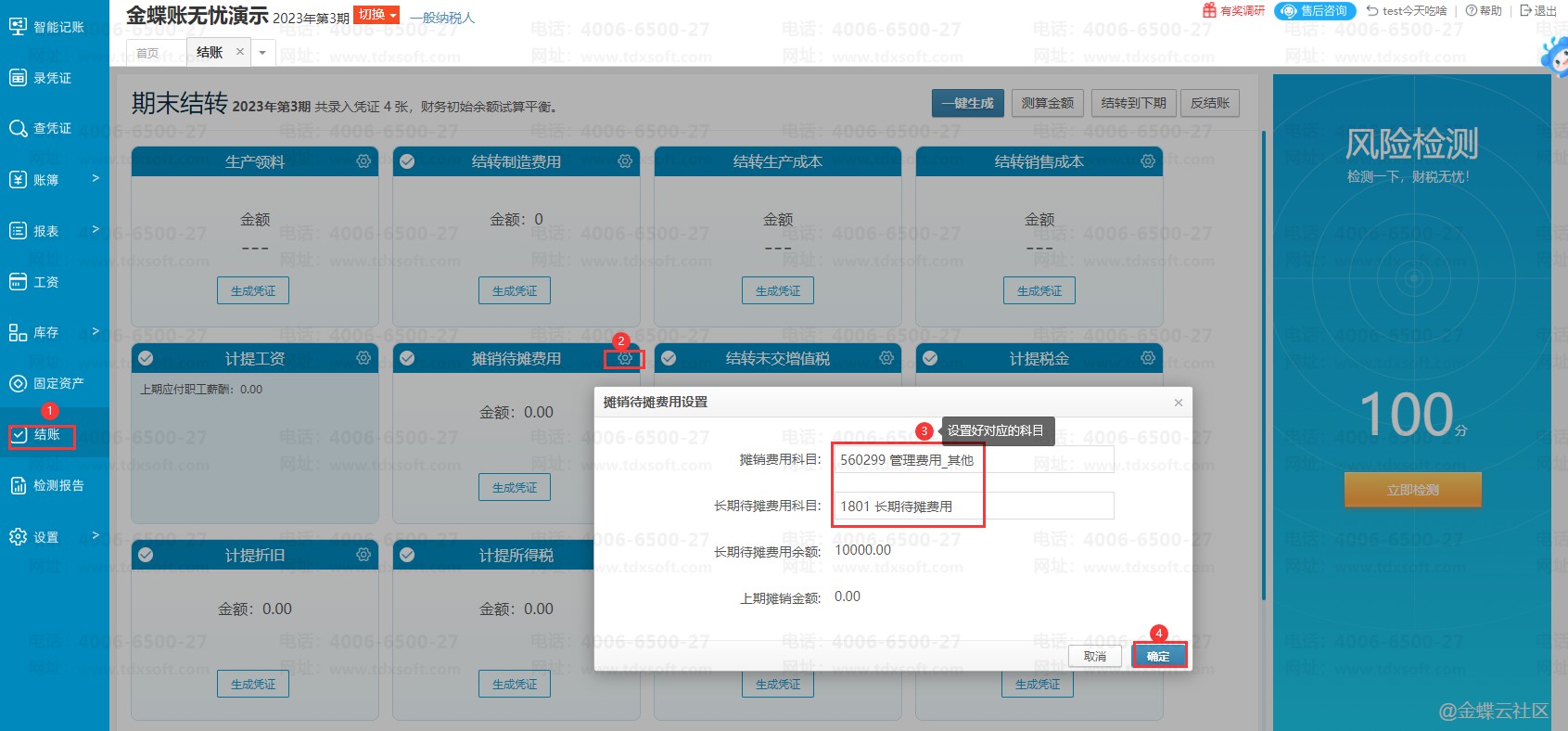Open settings gear on 计提折旧 card
The height and width of the screenshot is (731, 1568).
[363, 555]
